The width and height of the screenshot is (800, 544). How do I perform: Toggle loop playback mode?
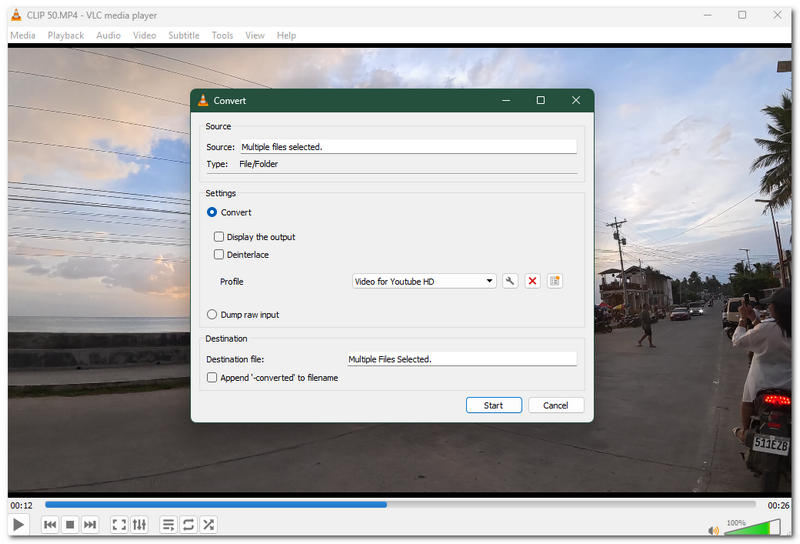tap(188, 524)
